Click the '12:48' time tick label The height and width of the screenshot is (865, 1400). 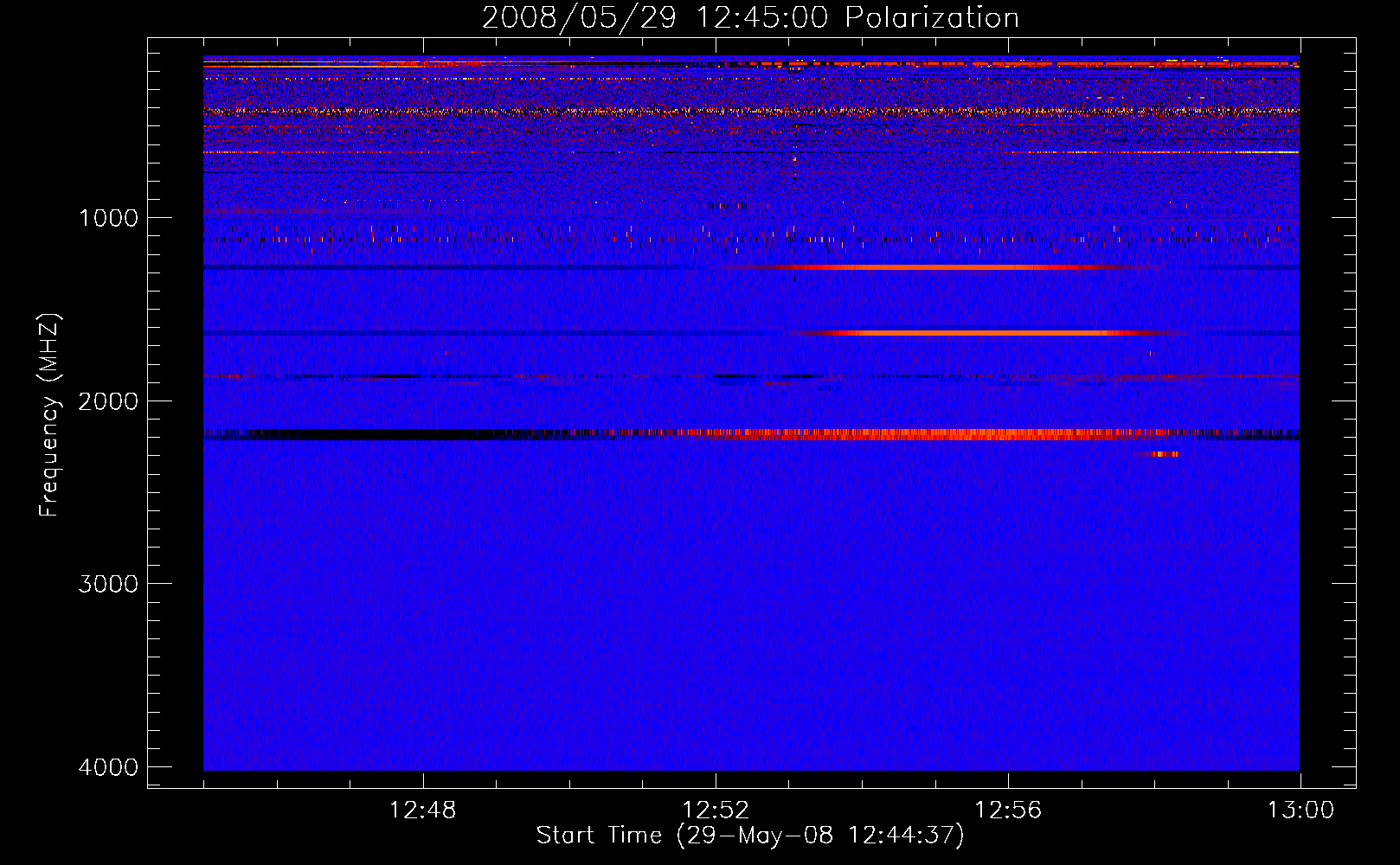click(x=422, y=811)
